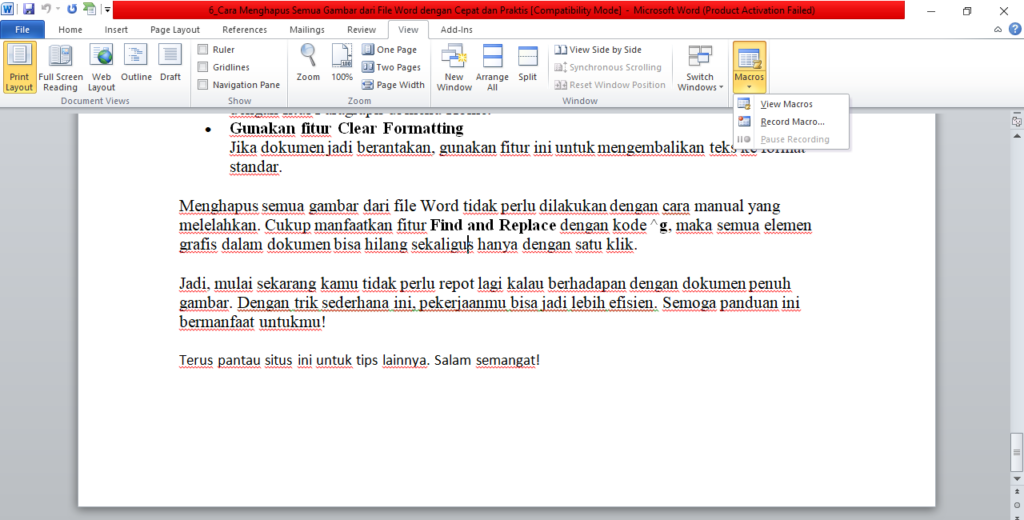Select Record Macro menu entry

pyautogui.click(x=792, y=122)
